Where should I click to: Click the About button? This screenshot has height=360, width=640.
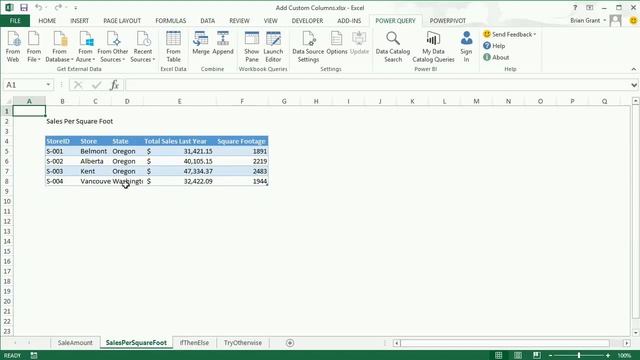pos(496,57)
